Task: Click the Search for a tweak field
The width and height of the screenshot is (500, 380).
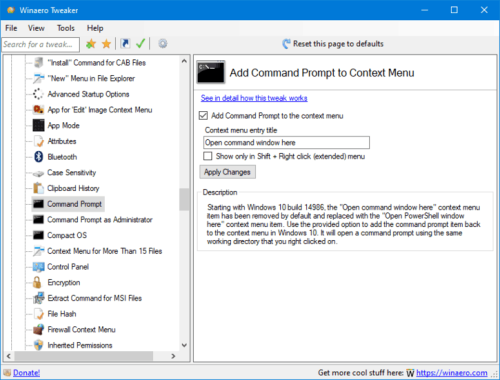Action: click(41, 44)
